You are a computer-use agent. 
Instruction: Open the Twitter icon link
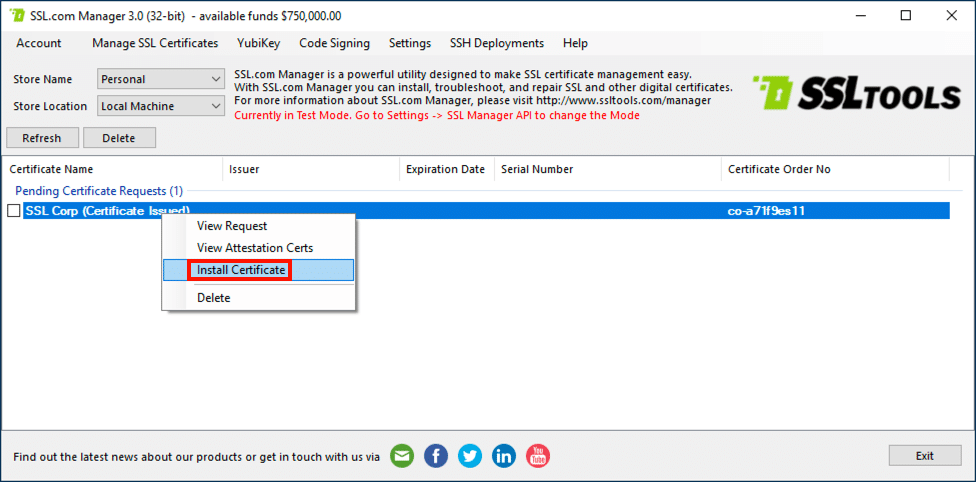pos(470,456)
